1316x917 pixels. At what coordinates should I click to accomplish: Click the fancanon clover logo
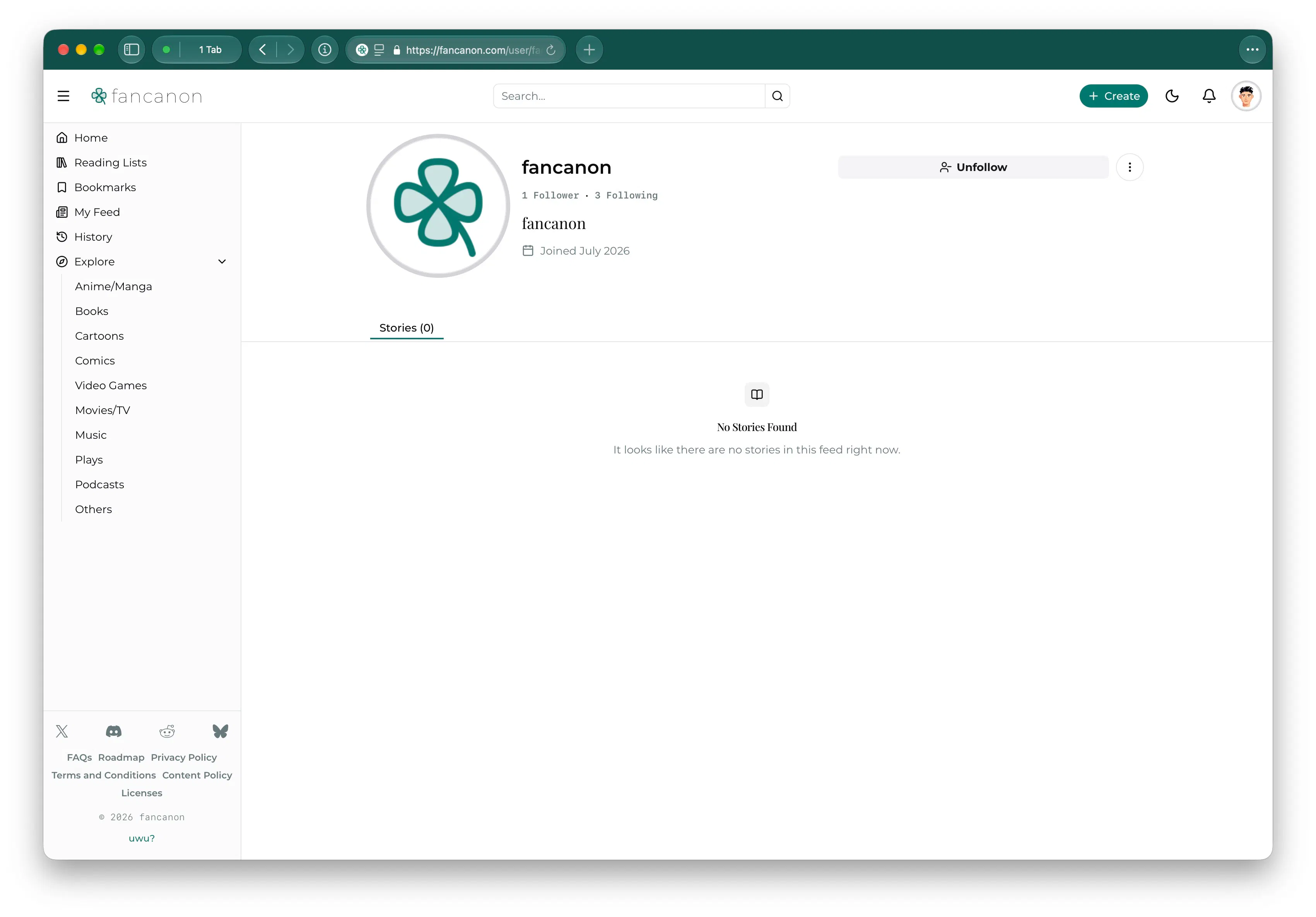(x=147, y=96)
